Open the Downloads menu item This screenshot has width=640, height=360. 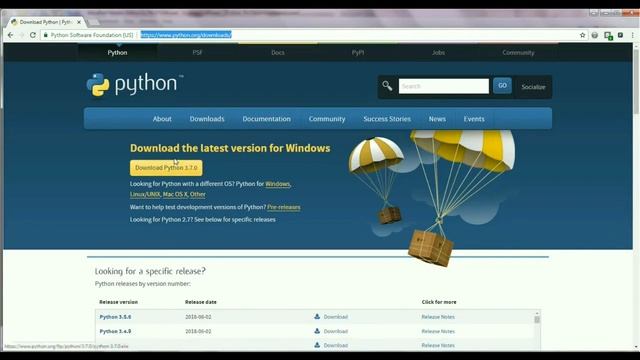pyautogui.click(x=207, y=119)
